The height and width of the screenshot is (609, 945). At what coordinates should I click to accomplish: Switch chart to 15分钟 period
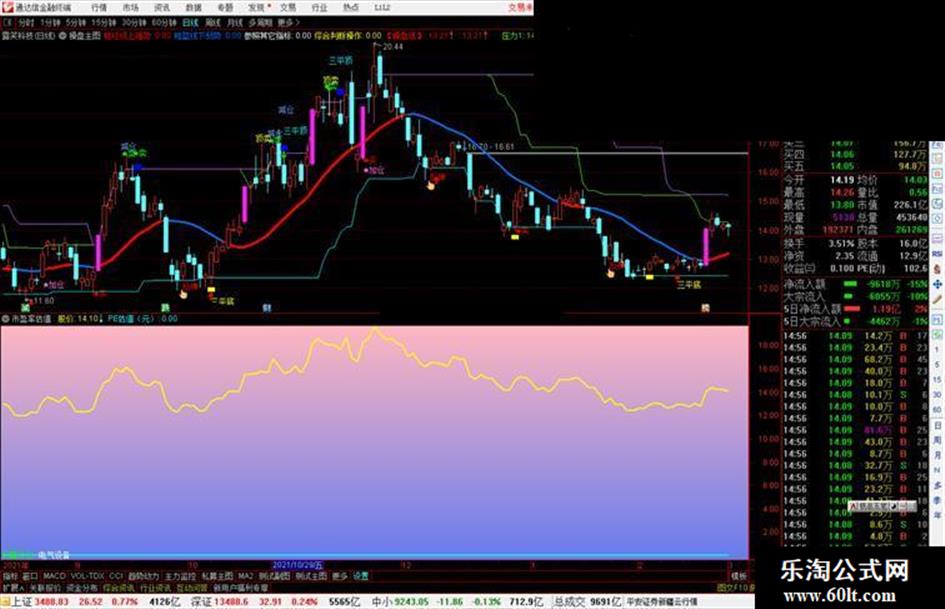pyautogui.click(x=104, y=22)
